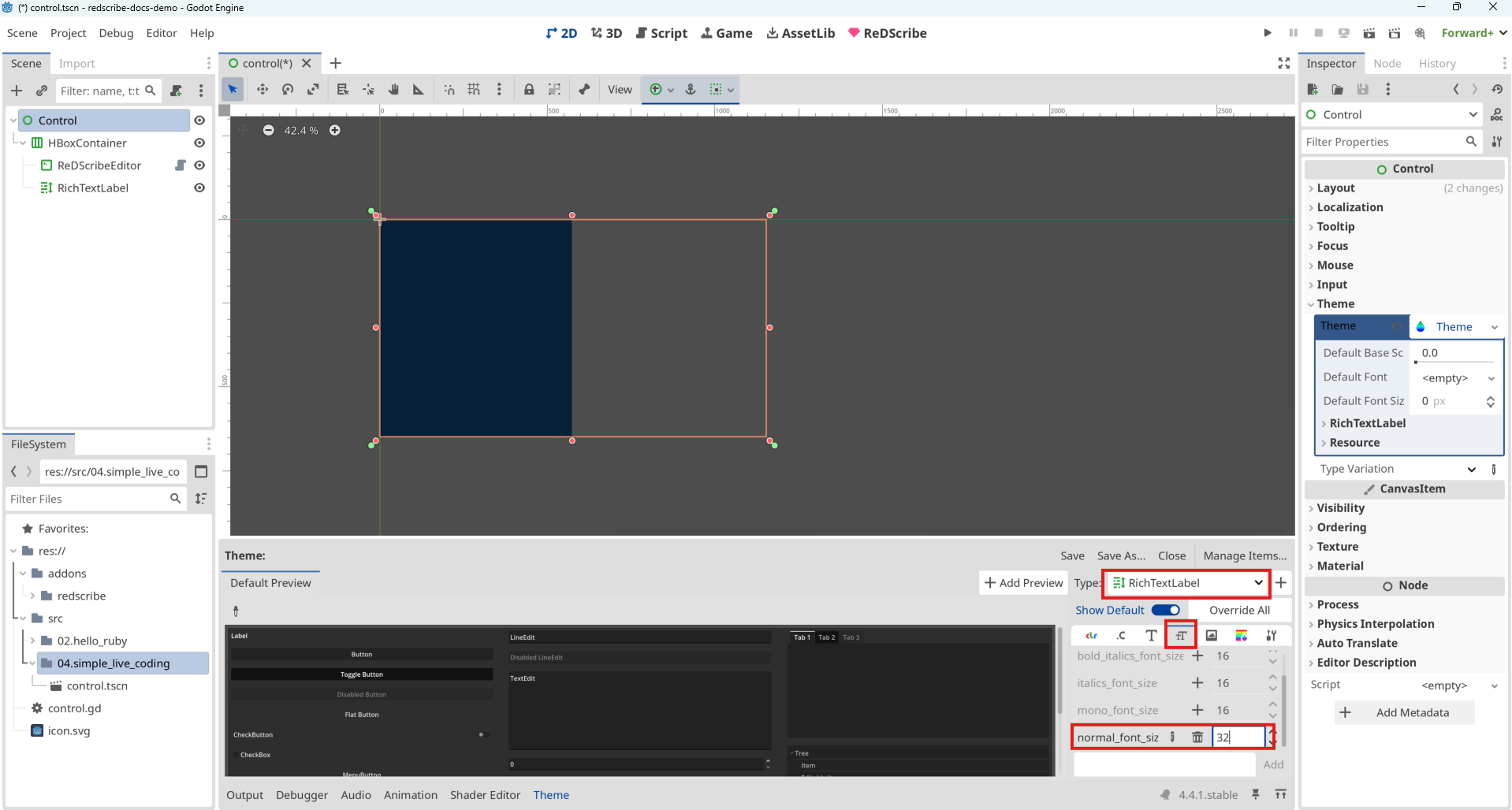Open the Default Font empty dropdown

coord(1458,378)
